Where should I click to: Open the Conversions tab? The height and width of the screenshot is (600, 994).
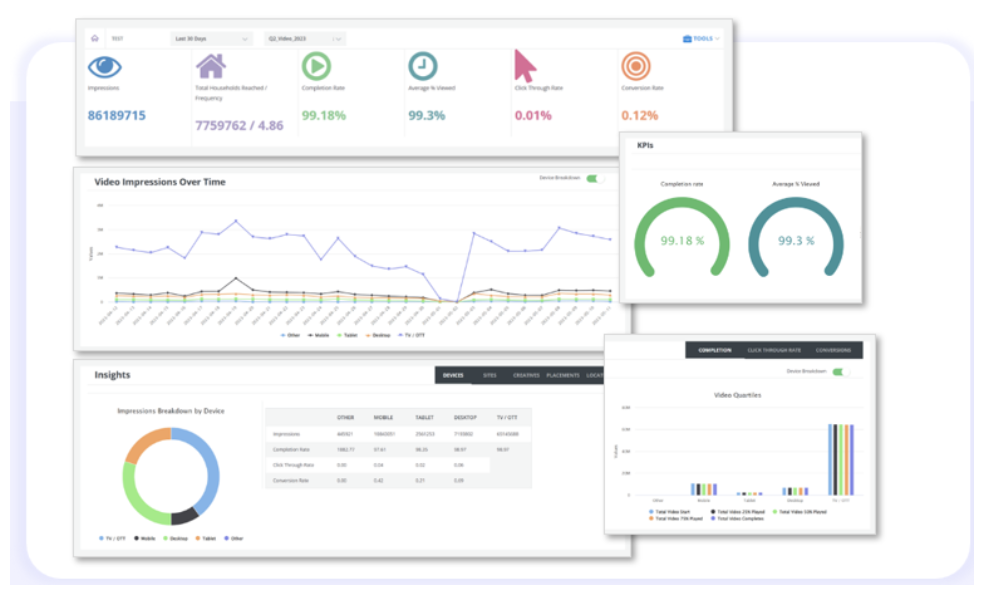click(x=834, y=351)
